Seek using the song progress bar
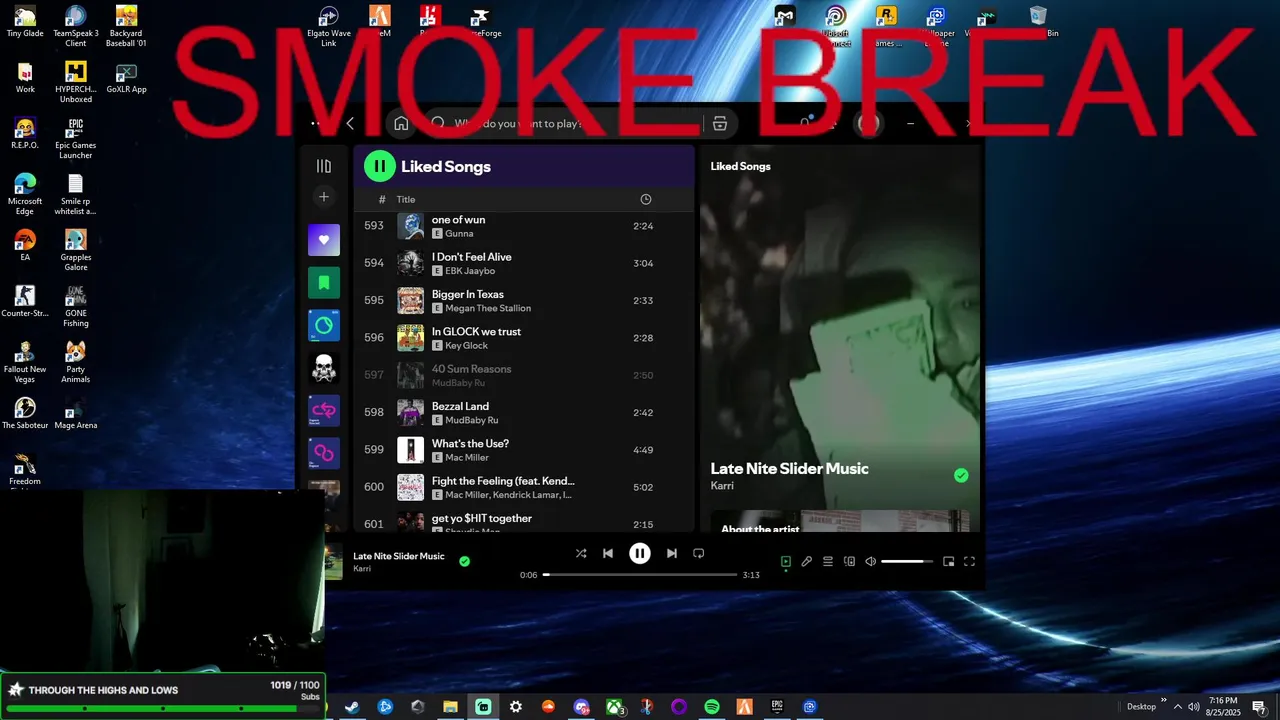The image size is (1280, 720). coord(640,575)
